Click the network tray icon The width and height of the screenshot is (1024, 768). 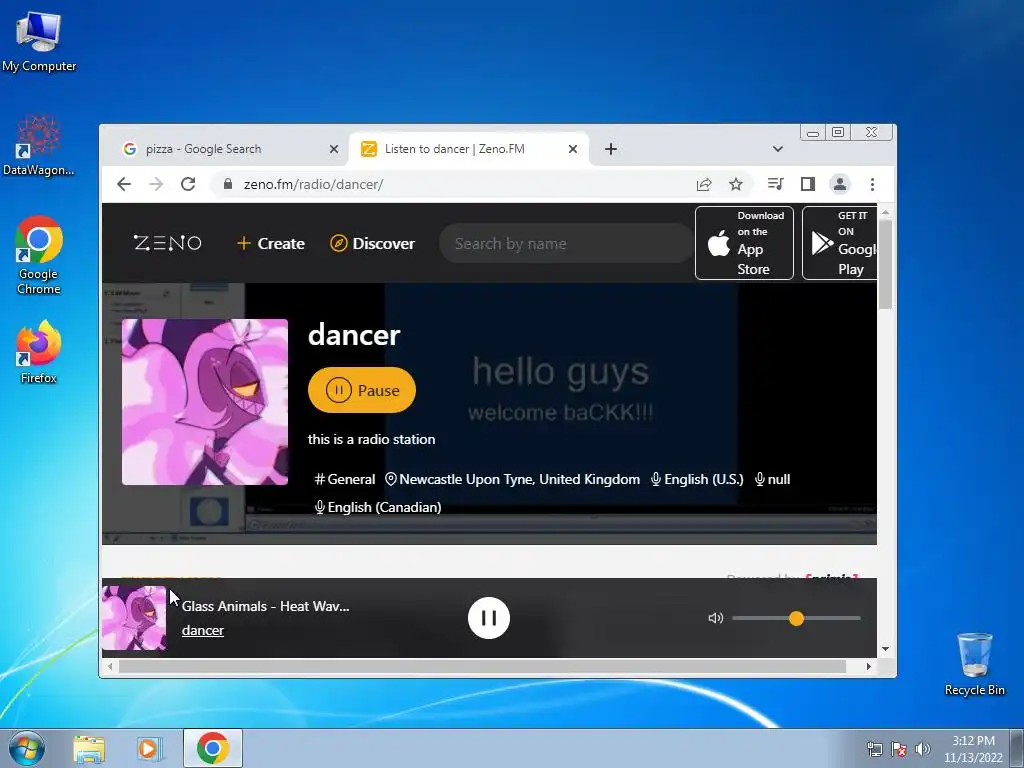[874, 749]
